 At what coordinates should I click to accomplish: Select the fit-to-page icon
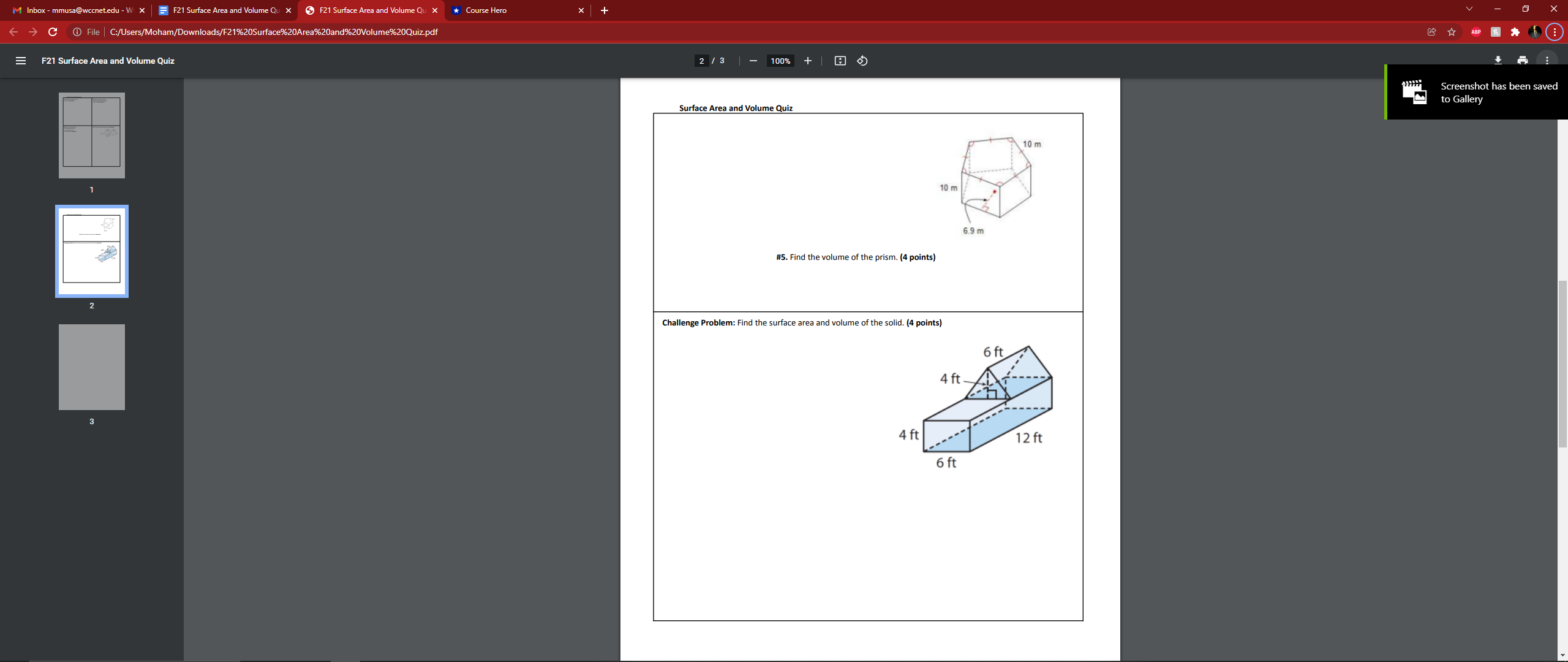click(840, 61)
